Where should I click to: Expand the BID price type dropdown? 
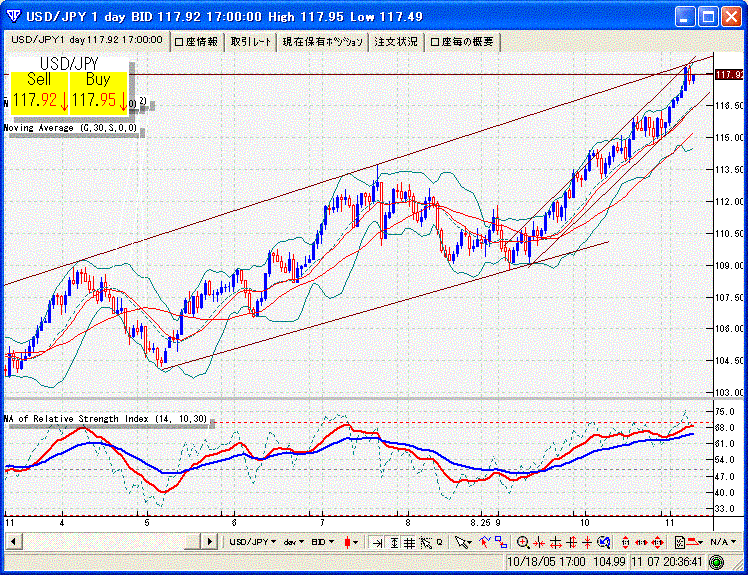pos(324,542)
